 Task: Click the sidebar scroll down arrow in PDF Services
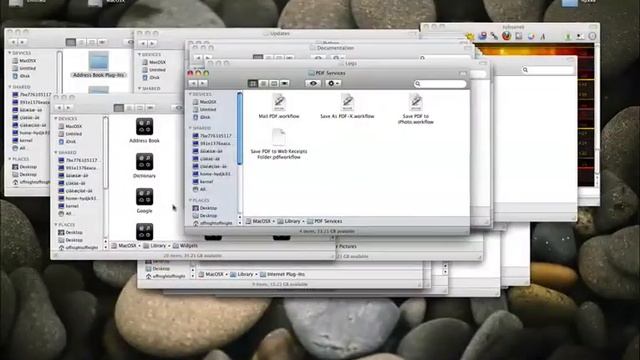click(240, 223)
